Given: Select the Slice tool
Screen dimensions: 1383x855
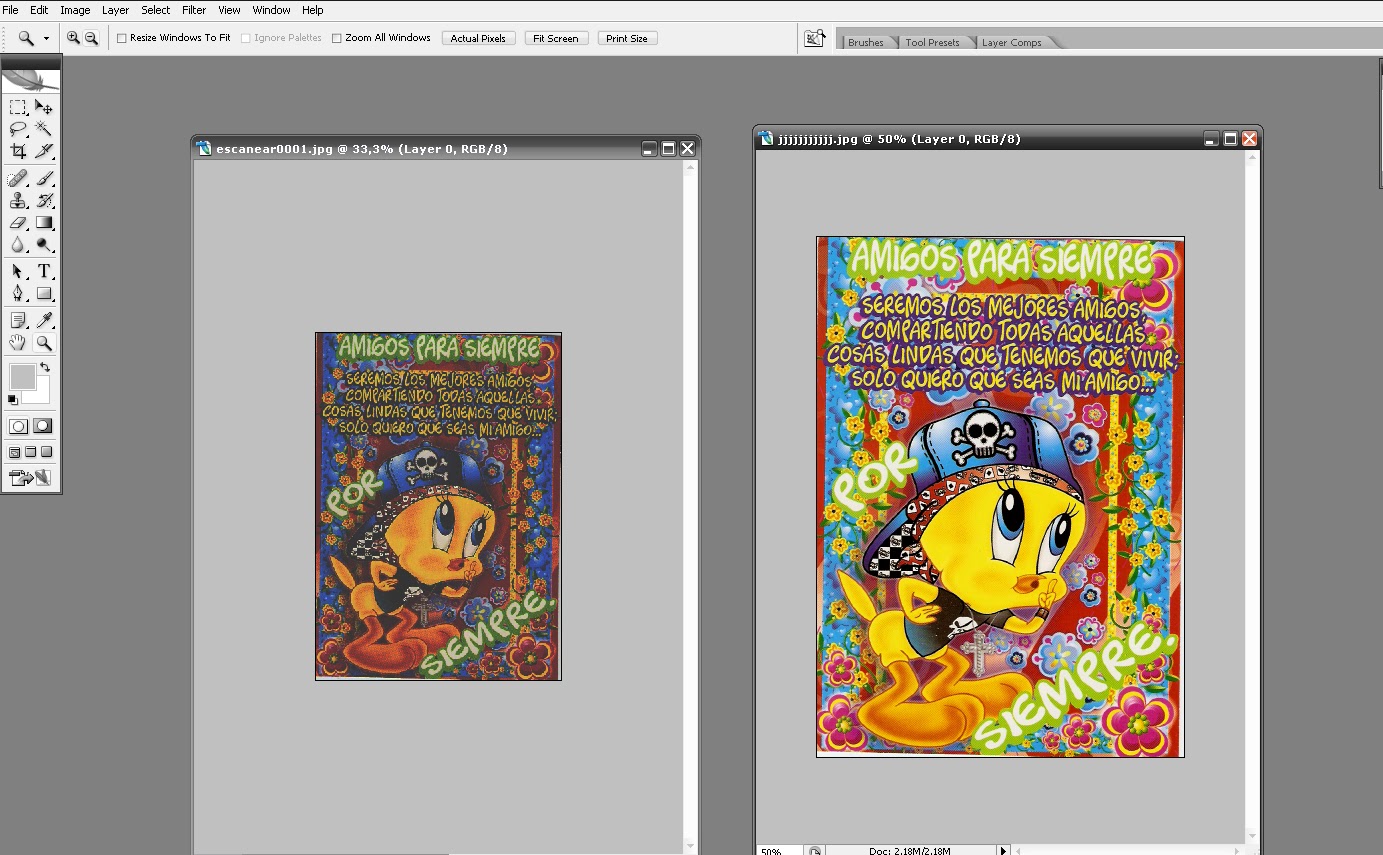Looking at the screenshot, I should point(44,151).
